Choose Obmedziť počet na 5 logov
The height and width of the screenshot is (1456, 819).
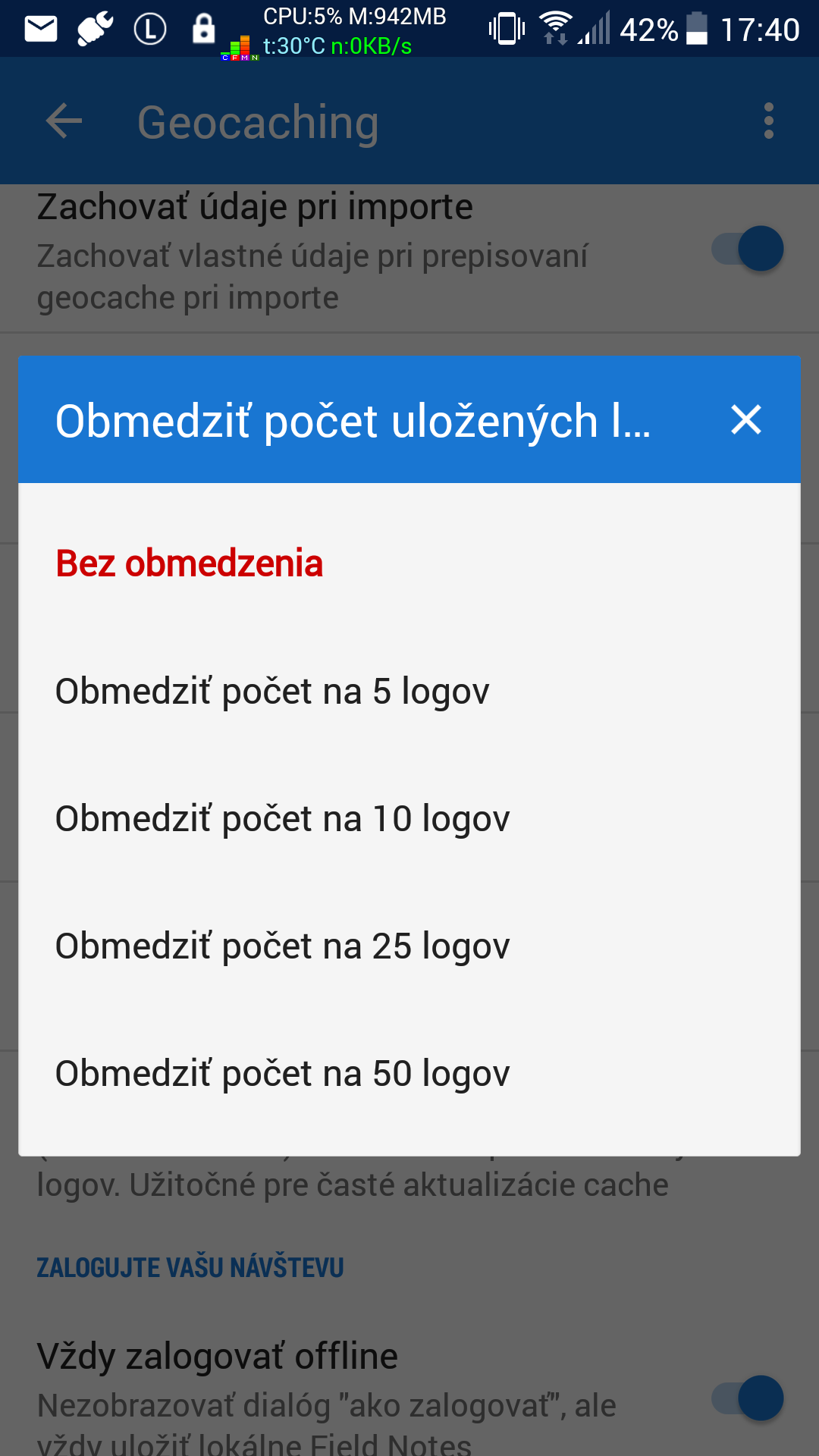pos(272,691)
